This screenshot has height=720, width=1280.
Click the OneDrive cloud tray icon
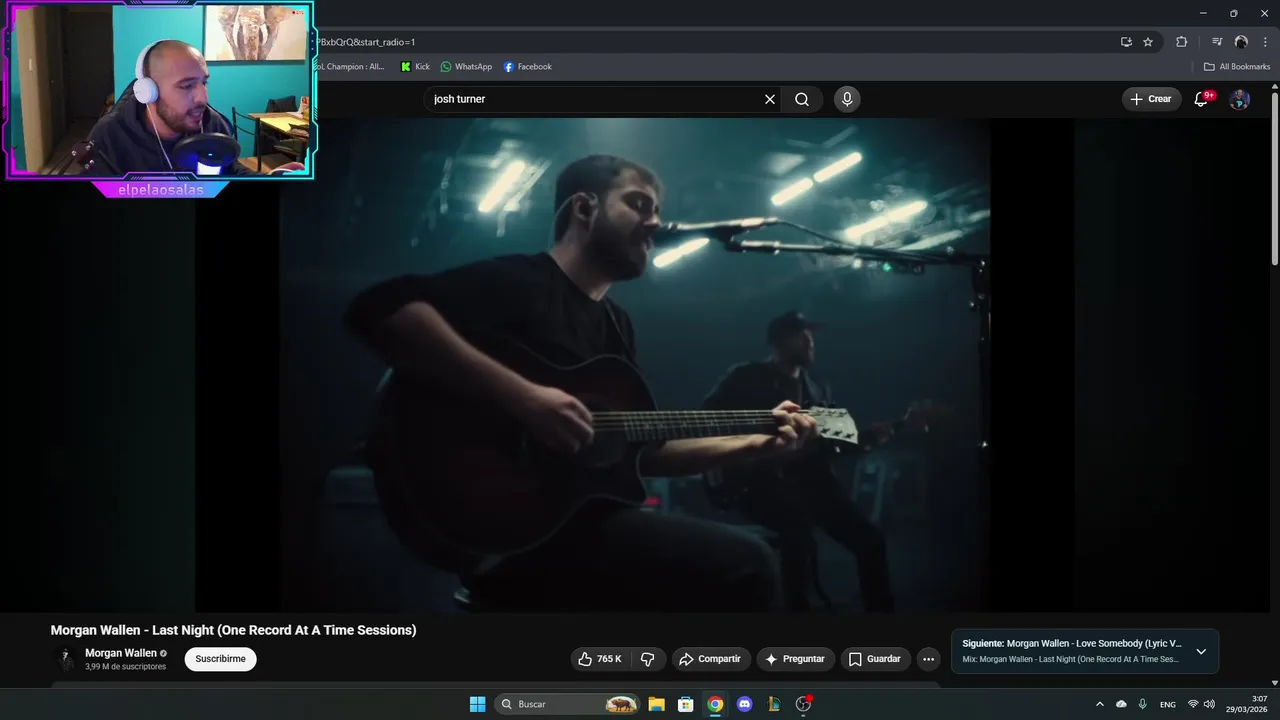tap(1121, 704)
